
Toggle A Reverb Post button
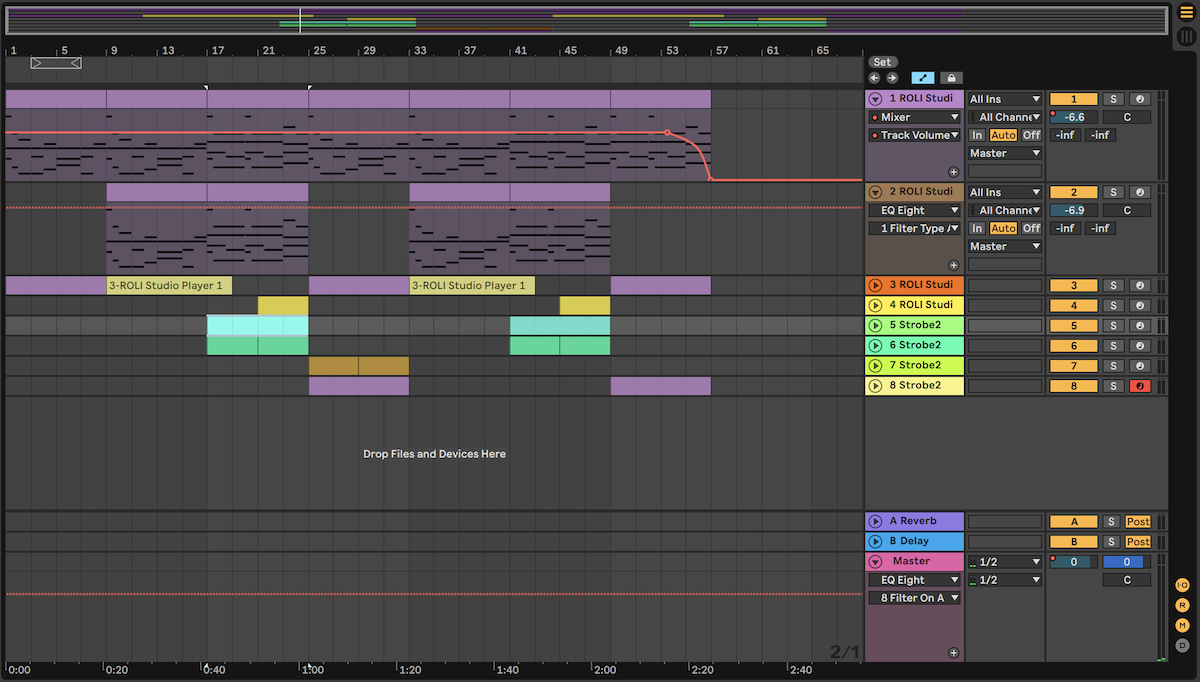[x=1138, y=521]
